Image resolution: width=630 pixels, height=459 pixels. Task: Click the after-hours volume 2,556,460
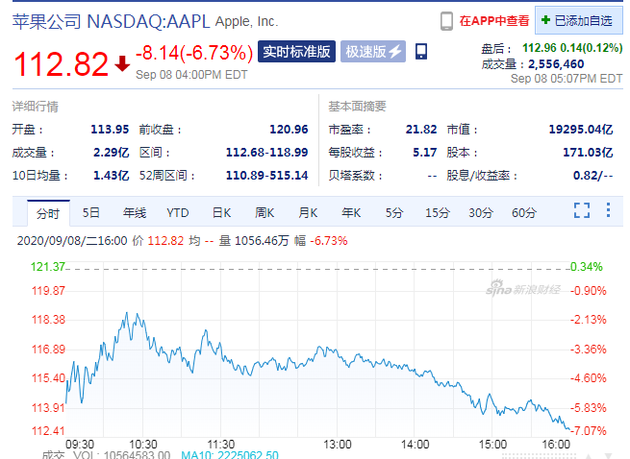click(x=556, y=64)
